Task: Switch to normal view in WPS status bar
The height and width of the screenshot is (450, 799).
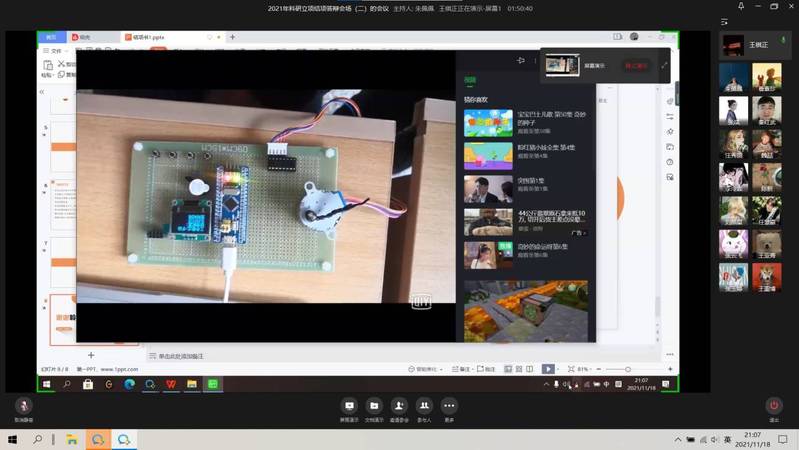Action: pos(508,369)
